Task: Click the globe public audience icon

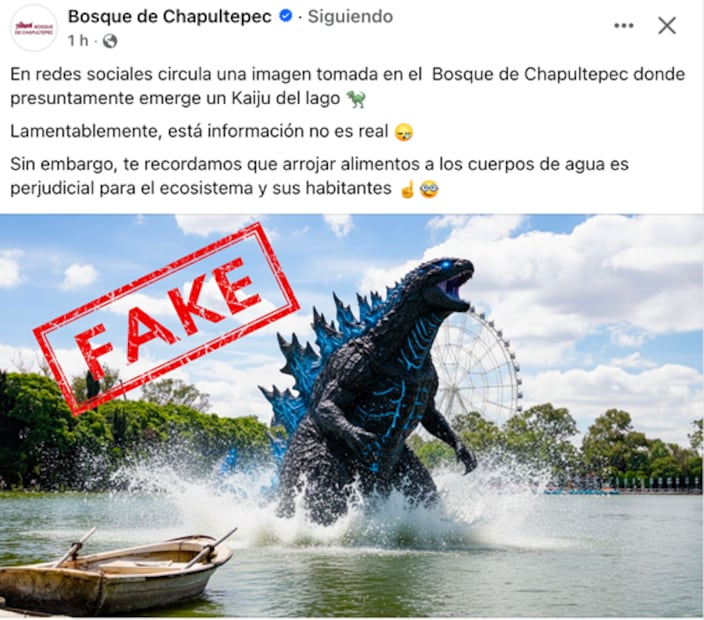Action: [110, 41]
